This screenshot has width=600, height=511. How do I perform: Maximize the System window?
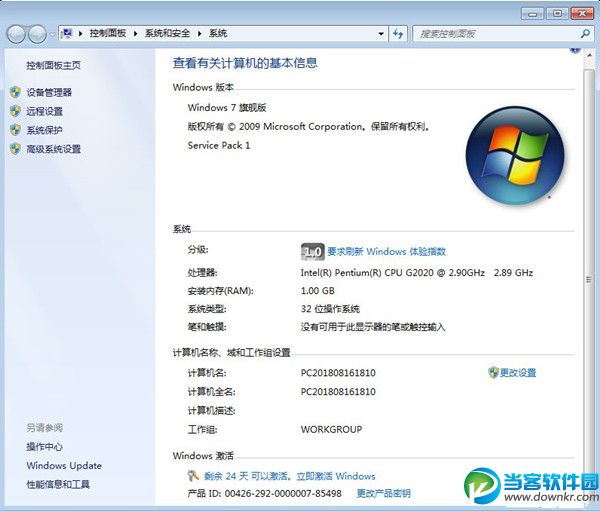(557, 14)
